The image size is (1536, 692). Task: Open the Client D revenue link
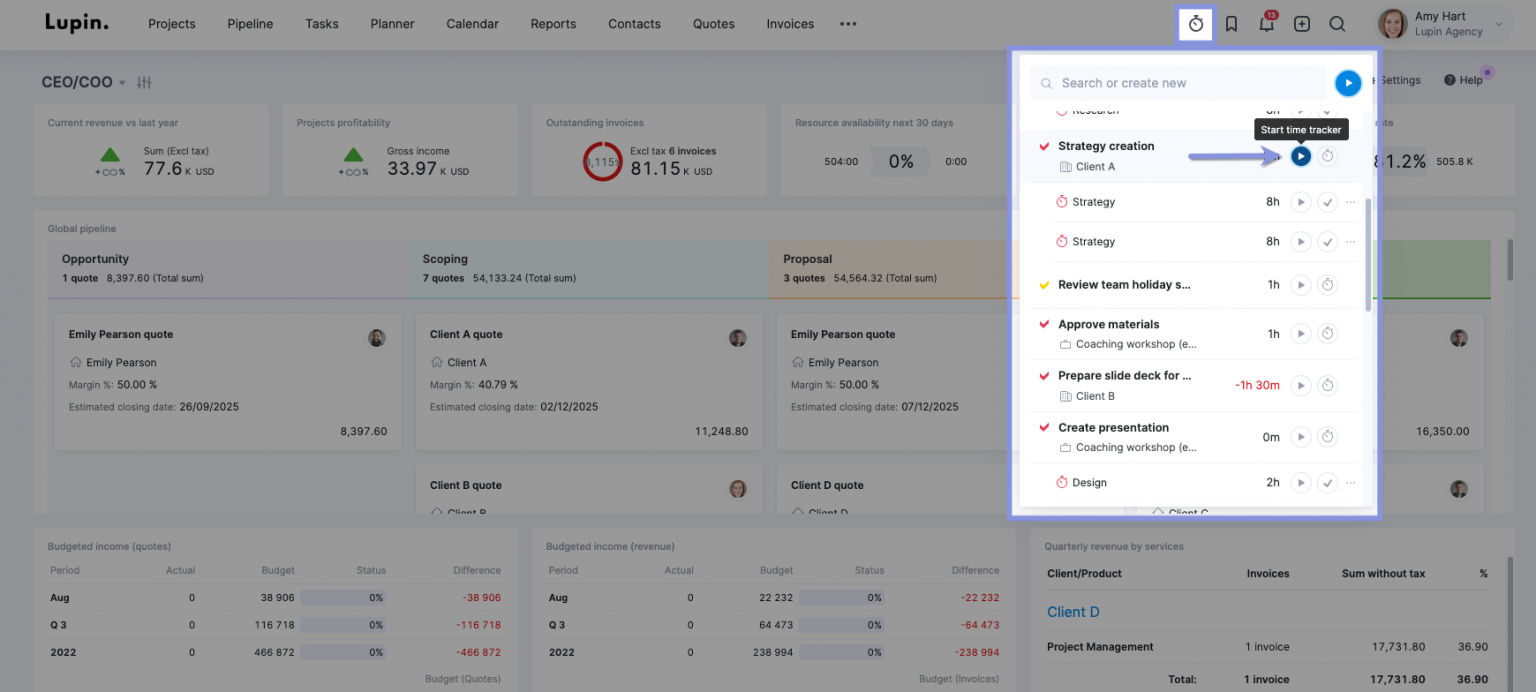(1073, 611)
